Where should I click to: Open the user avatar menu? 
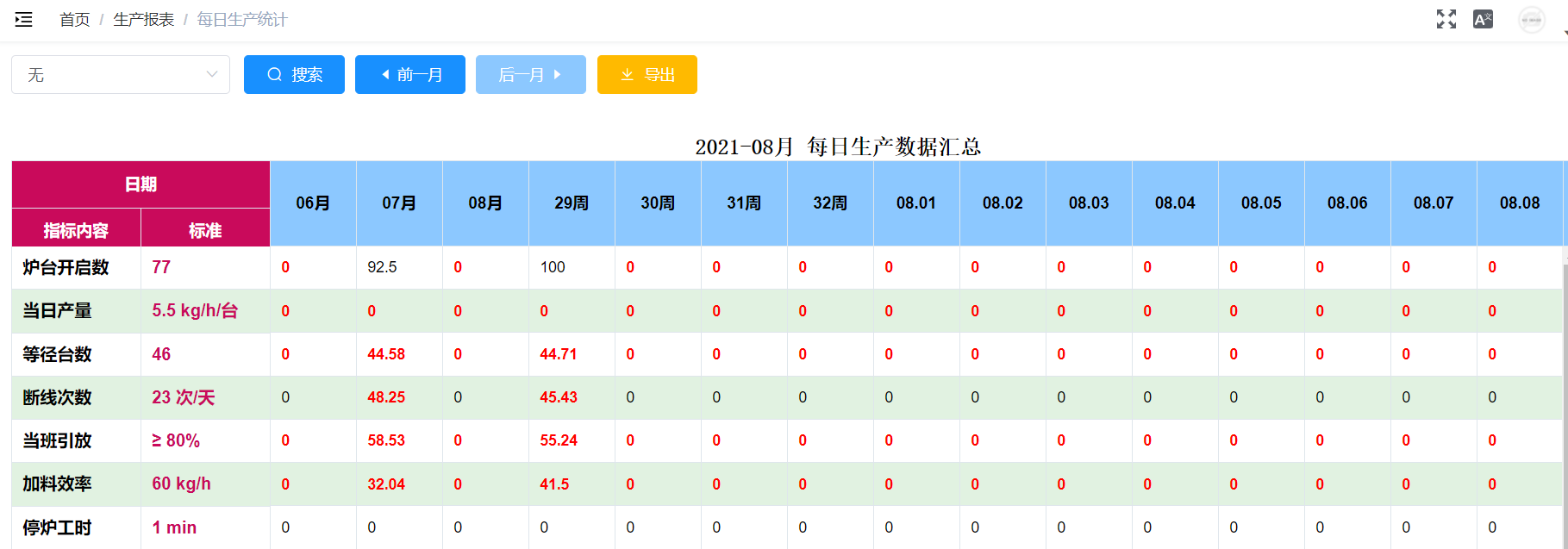point(1532,19)
